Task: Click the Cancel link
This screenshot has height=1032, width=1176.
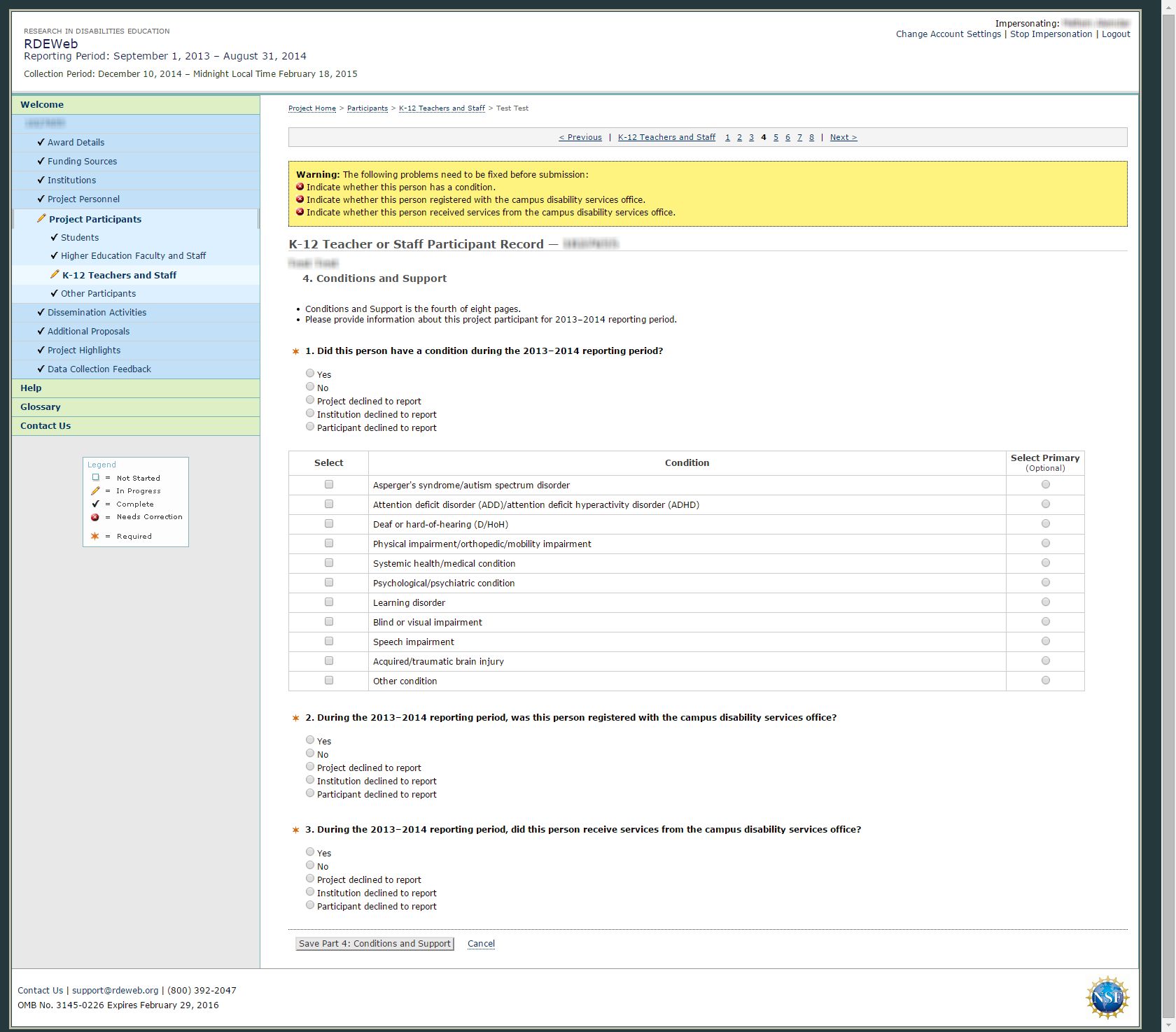Action: coord(481,944)
